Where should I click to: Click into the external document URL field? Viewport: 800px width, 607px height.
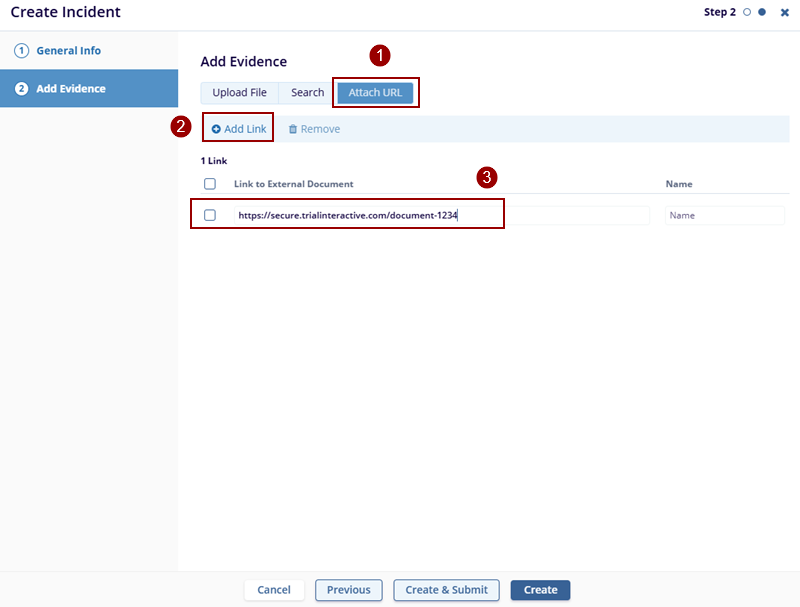pyautogui.click(x=440, y=215)
